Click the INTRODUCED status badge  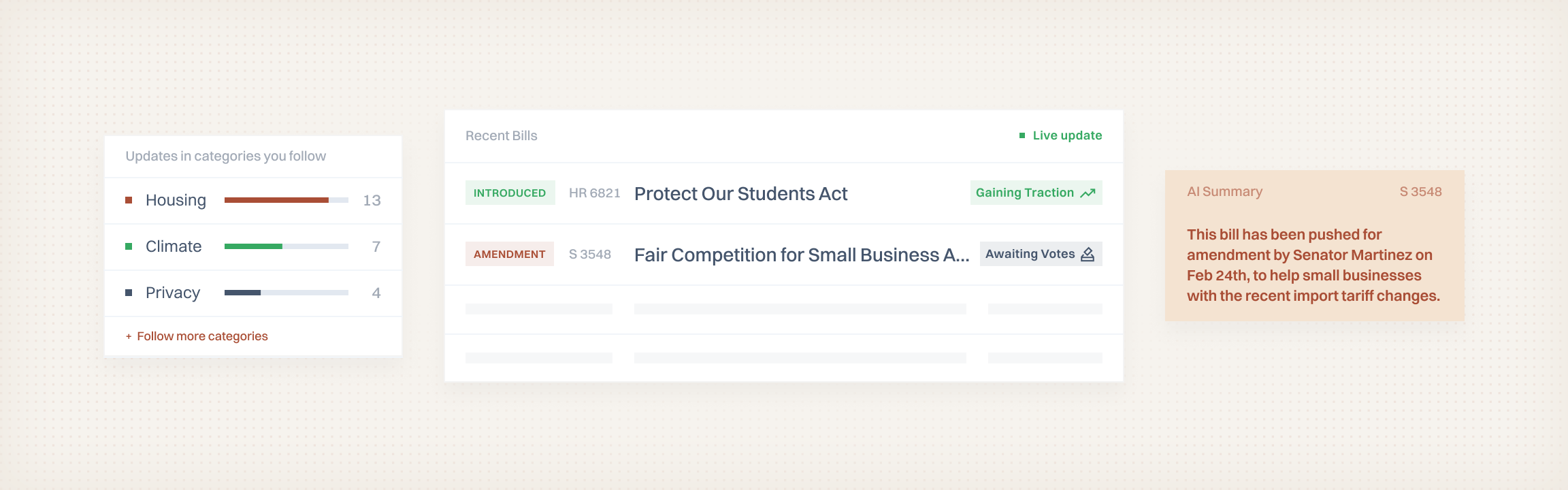[x=510, y=193]
